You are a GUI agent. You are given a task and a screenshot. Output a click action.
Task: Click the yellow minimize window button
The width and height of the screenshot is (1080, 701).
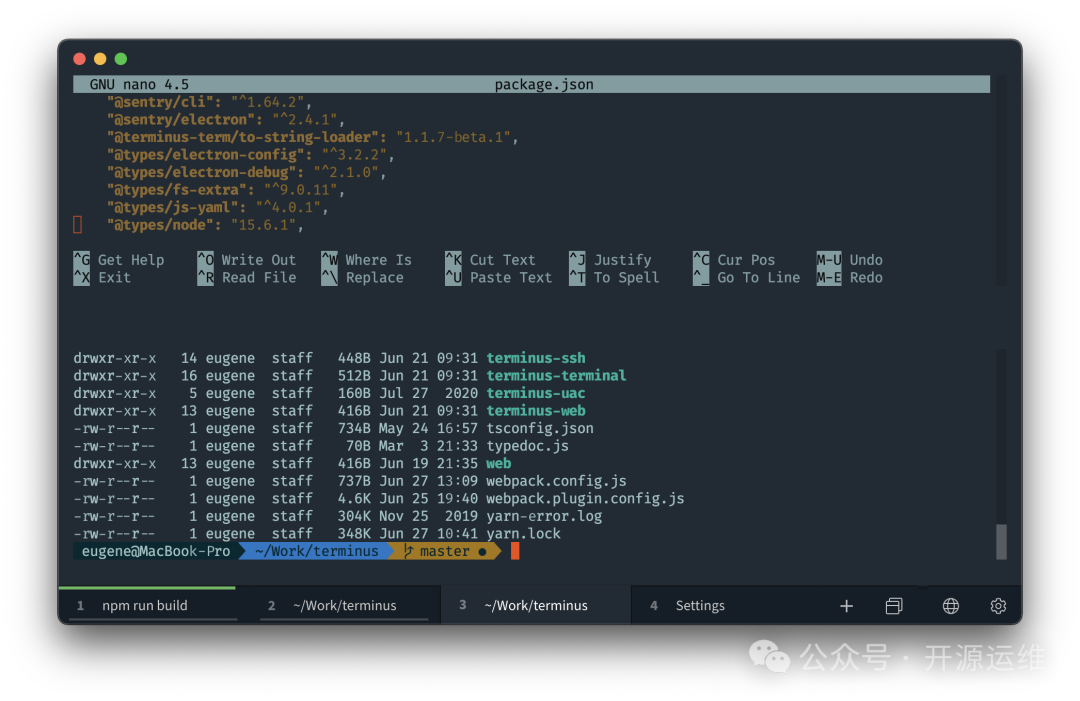click(x=100, y=59)
